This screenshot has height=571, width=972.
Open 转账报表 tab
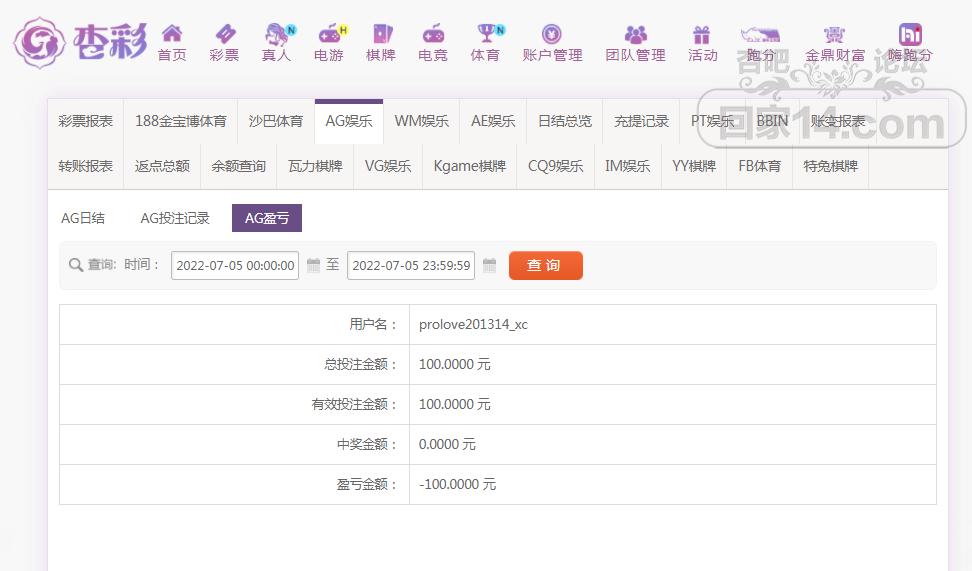86,166
